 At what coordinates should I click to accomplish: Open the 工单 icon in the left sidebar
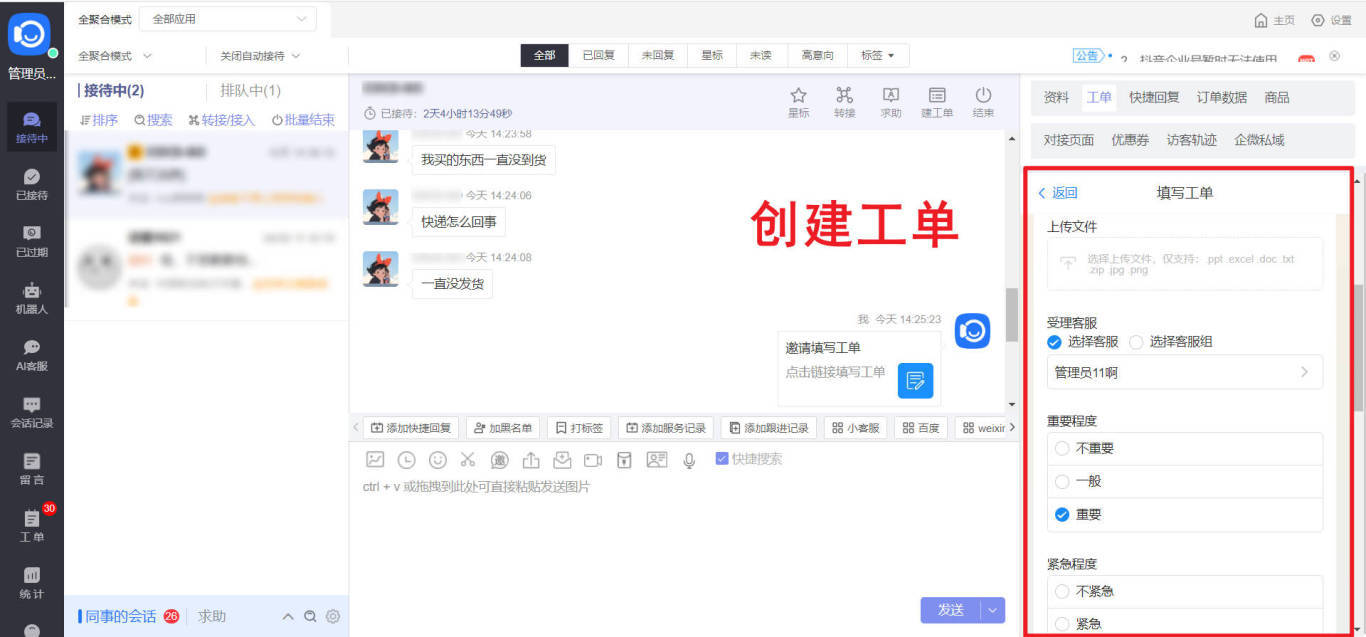[31, 523]
